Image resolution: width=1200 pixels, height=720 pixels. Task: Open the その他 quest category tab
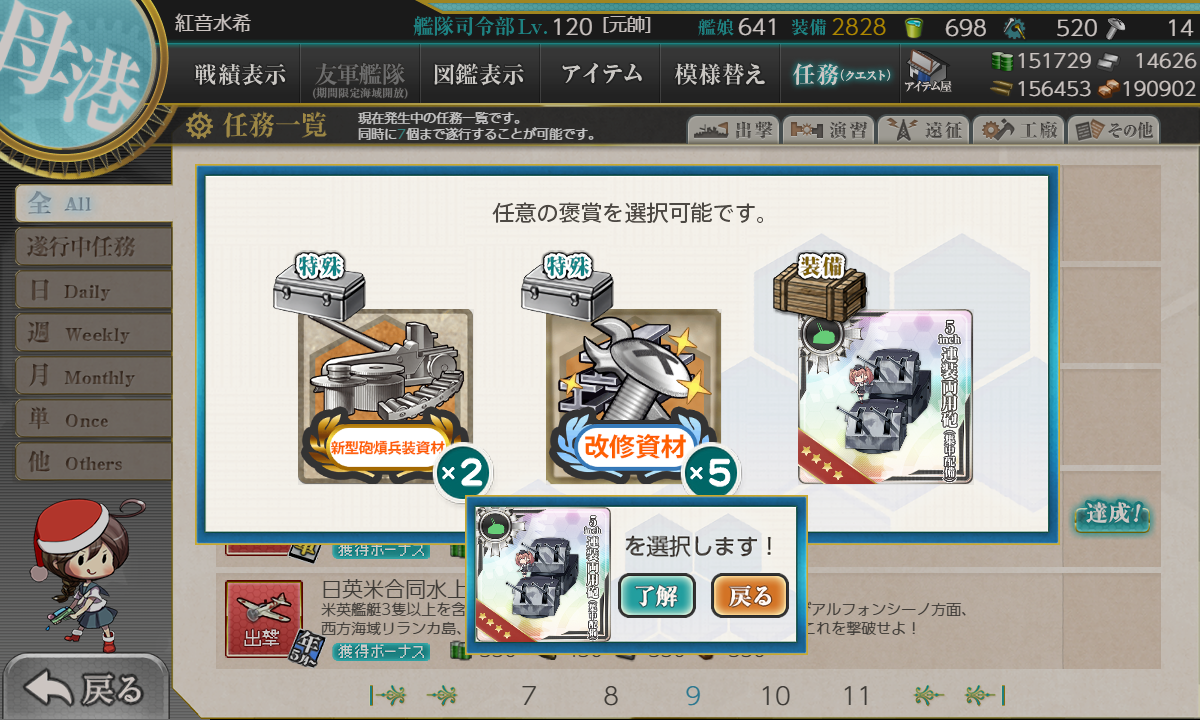tap(1114, 130)
